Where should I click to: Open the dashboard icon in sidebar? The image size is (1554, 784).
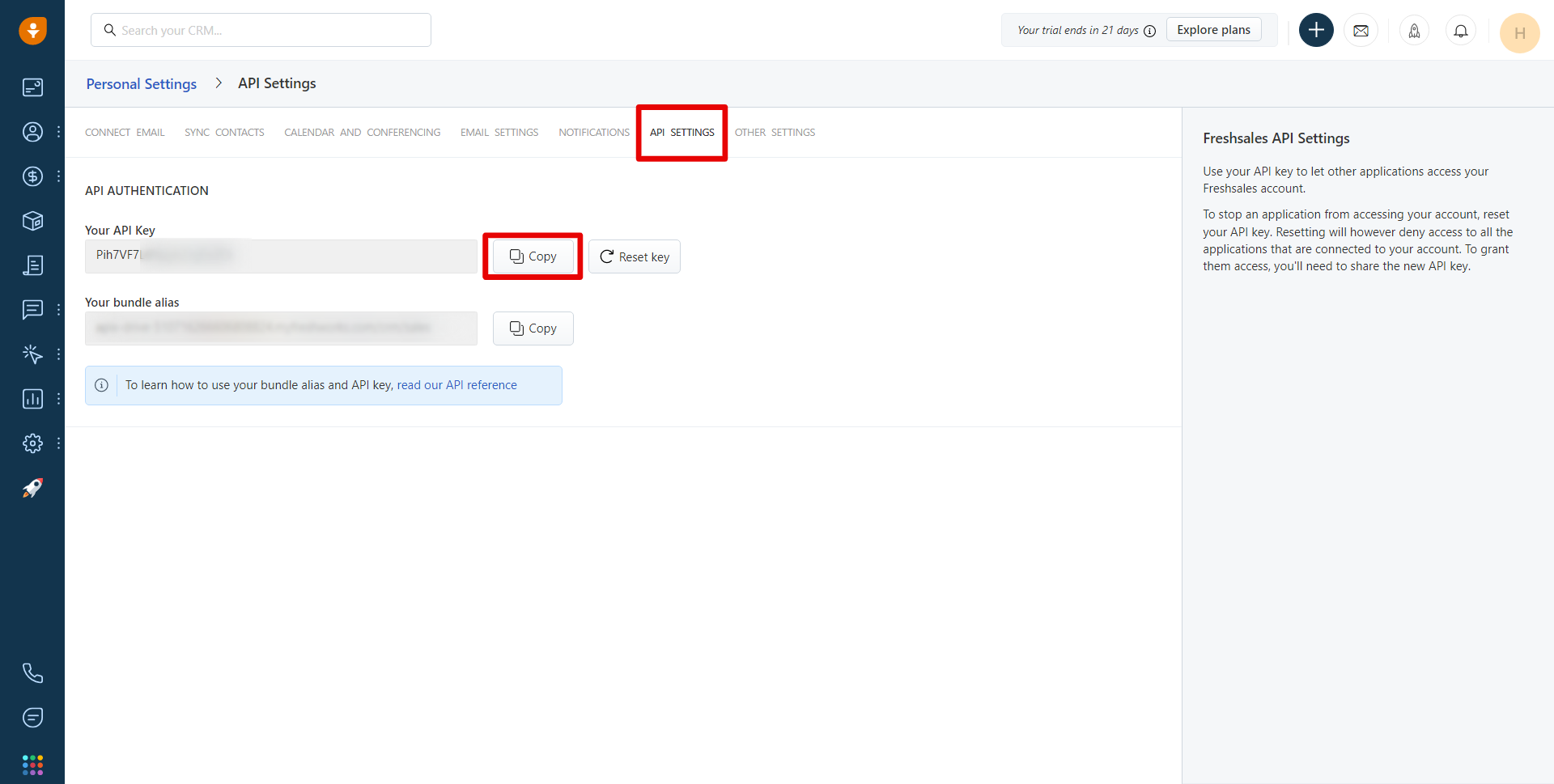(x=32, y=87)
